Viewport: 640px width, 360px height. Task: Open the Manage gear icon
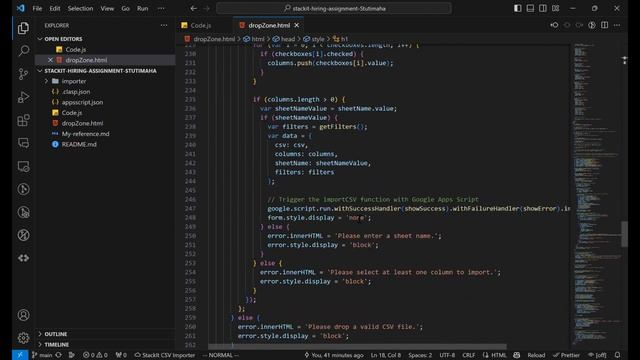(23, 338)
